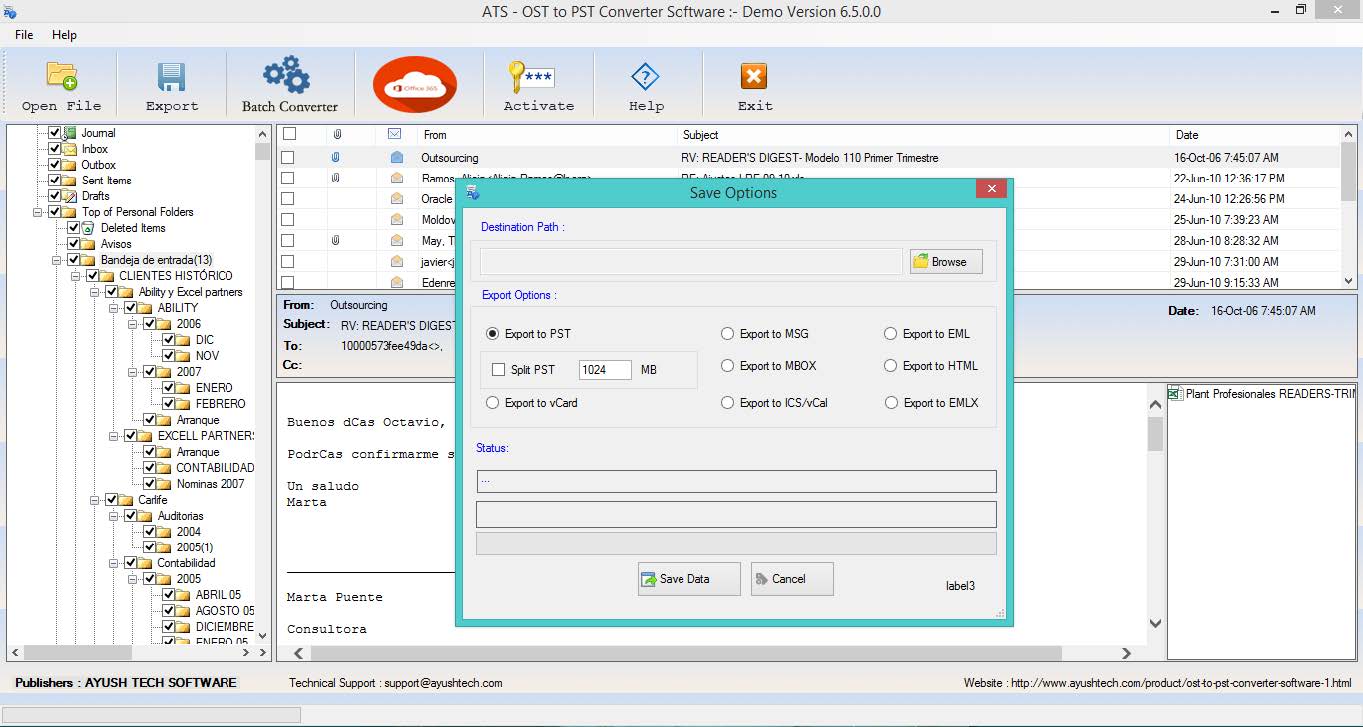Activate the software using the key icon

pyautogui.click(x=537, y=83)
